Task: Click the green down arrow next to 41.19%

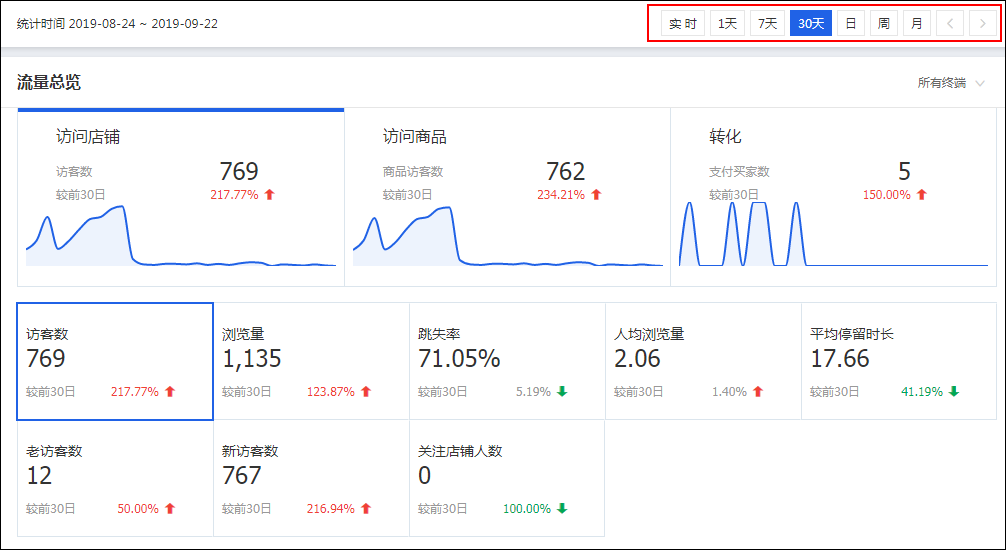Action: (x=954, y=392)
